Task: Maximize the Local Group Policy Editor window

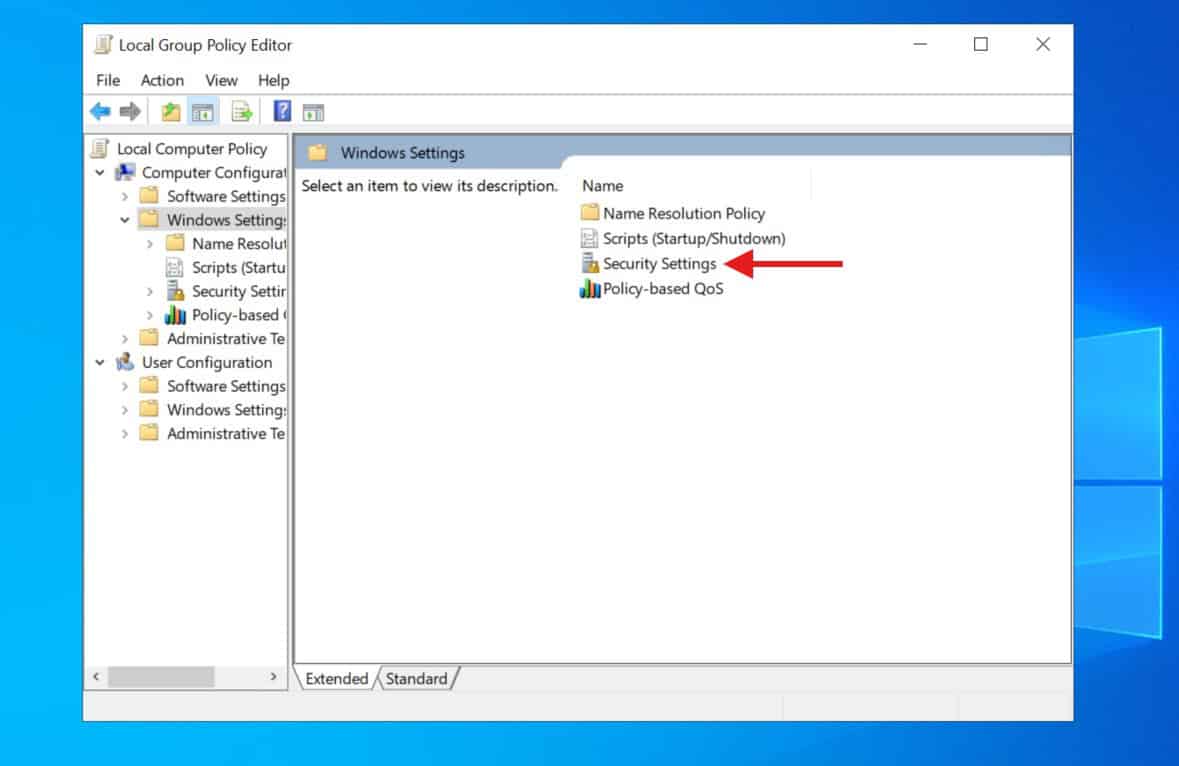Action: click(x=980, y=44)
